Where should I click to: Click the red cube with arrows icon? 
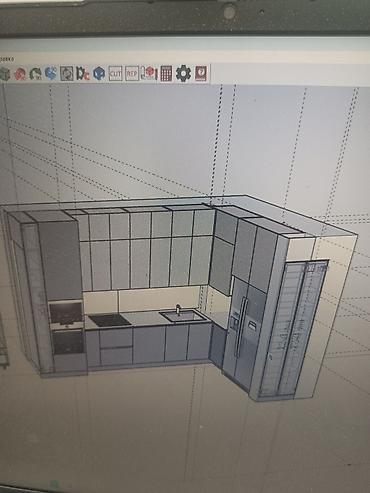(x=149, y=73)
